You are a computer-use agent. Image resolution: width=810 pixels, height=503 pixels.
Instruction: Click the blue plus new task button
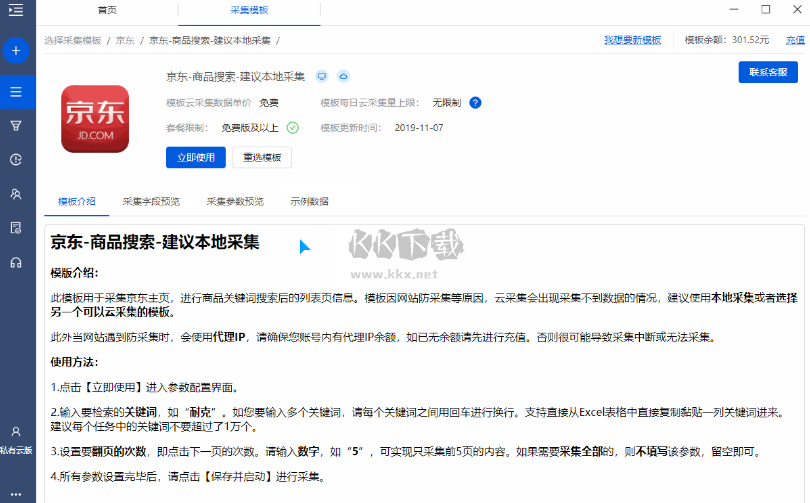16,51
